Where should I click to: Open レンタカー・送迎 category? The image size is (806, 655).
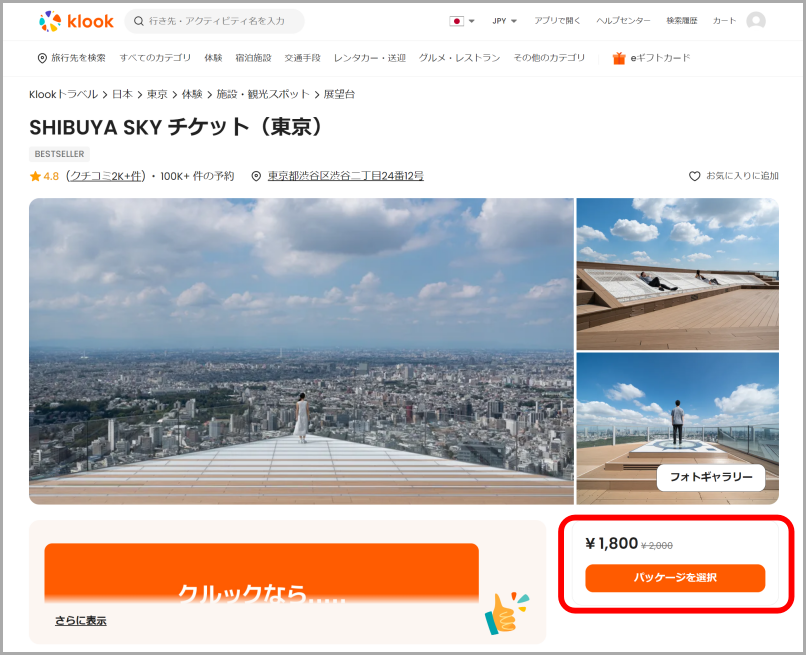tap(370, 58)
